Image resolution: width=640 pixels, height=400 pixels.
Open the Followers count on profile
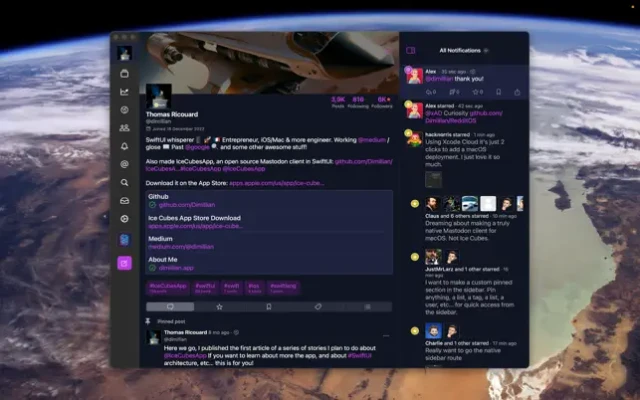tap(381, 102)
